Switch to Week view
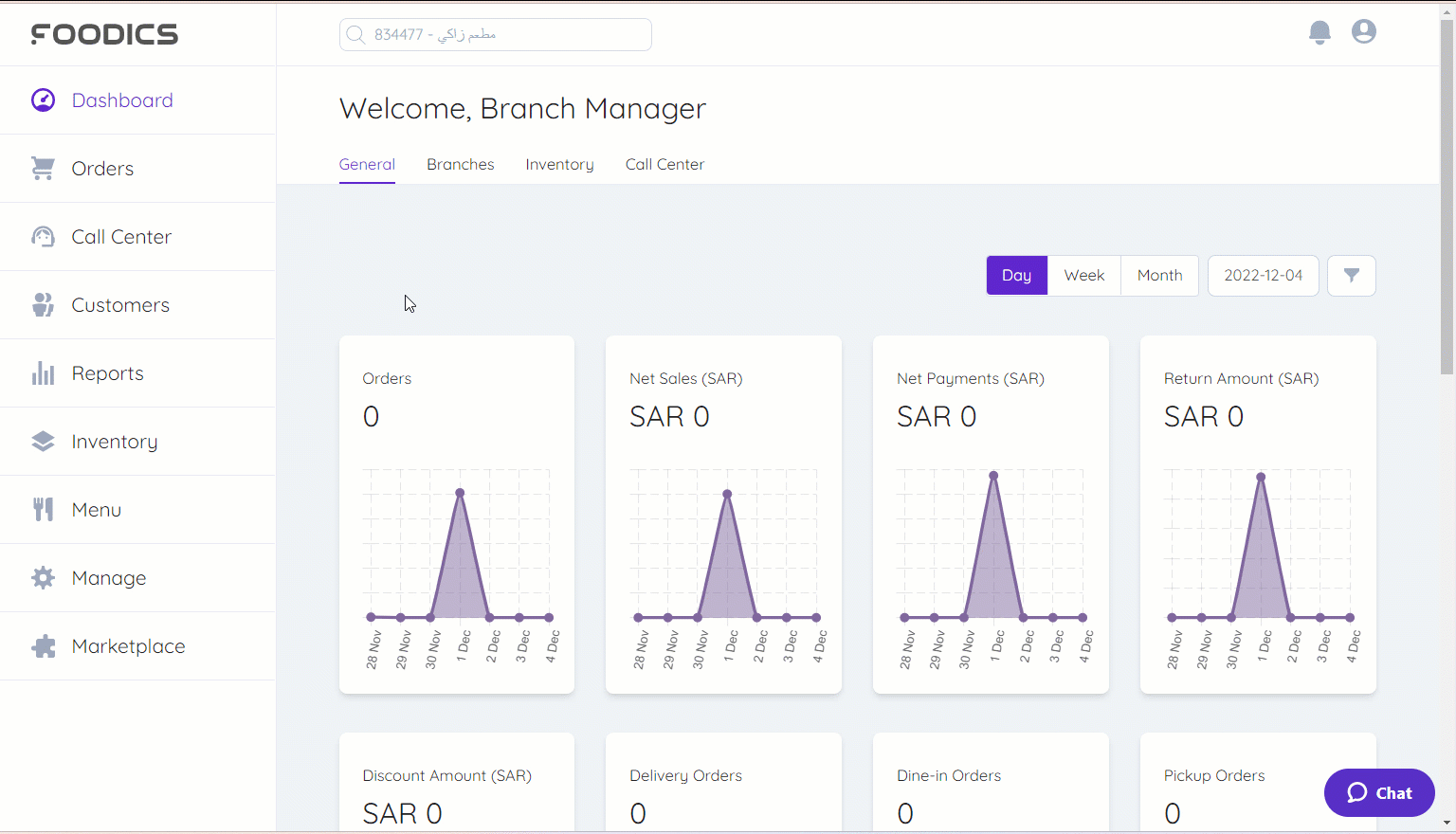1456x834 pixels. point(1083,276)
